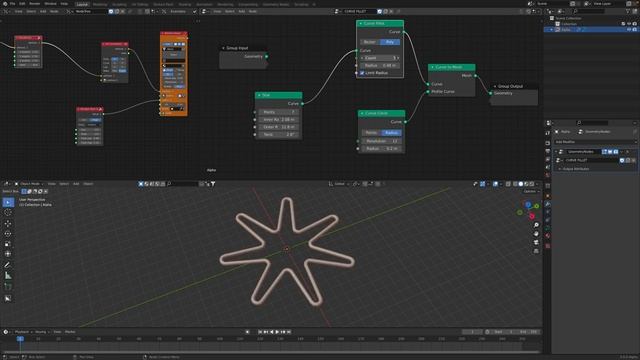Hide the Collection via its outliner eye icon
The width and height of the screenshot is (640, 360).
click(629, 24)
